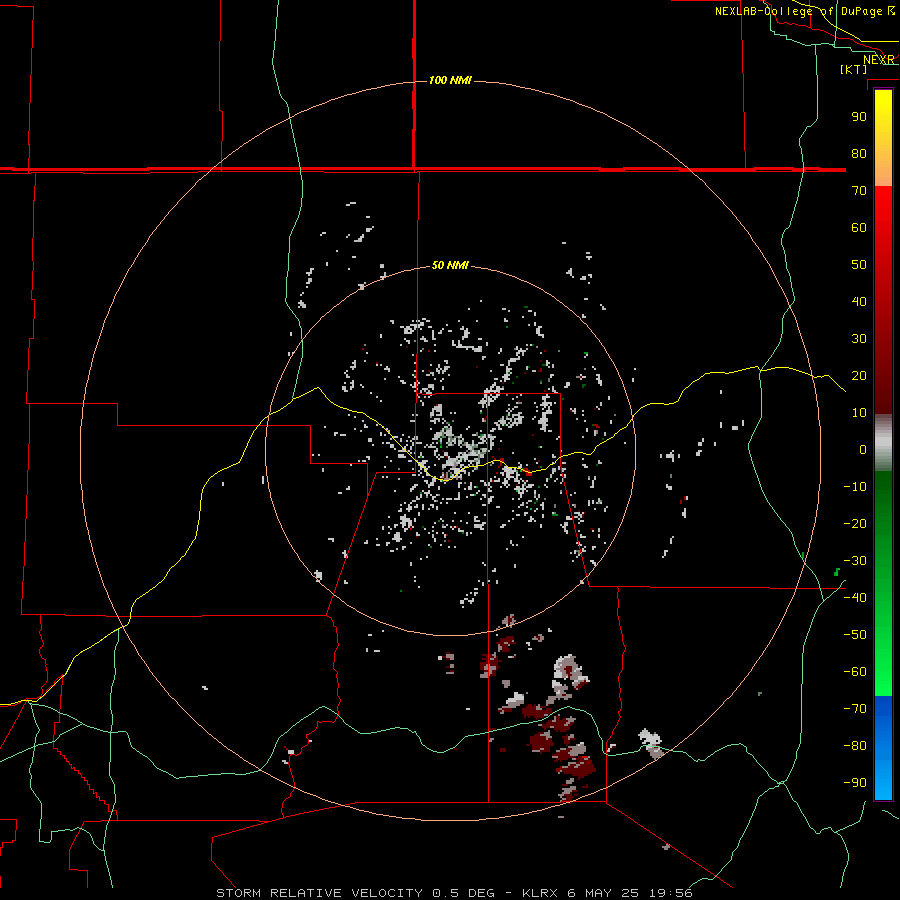The height and width of the screenshot is (900, 900).
Task: Click the 10 value on the velocity scale
Action: coord(859,413)
